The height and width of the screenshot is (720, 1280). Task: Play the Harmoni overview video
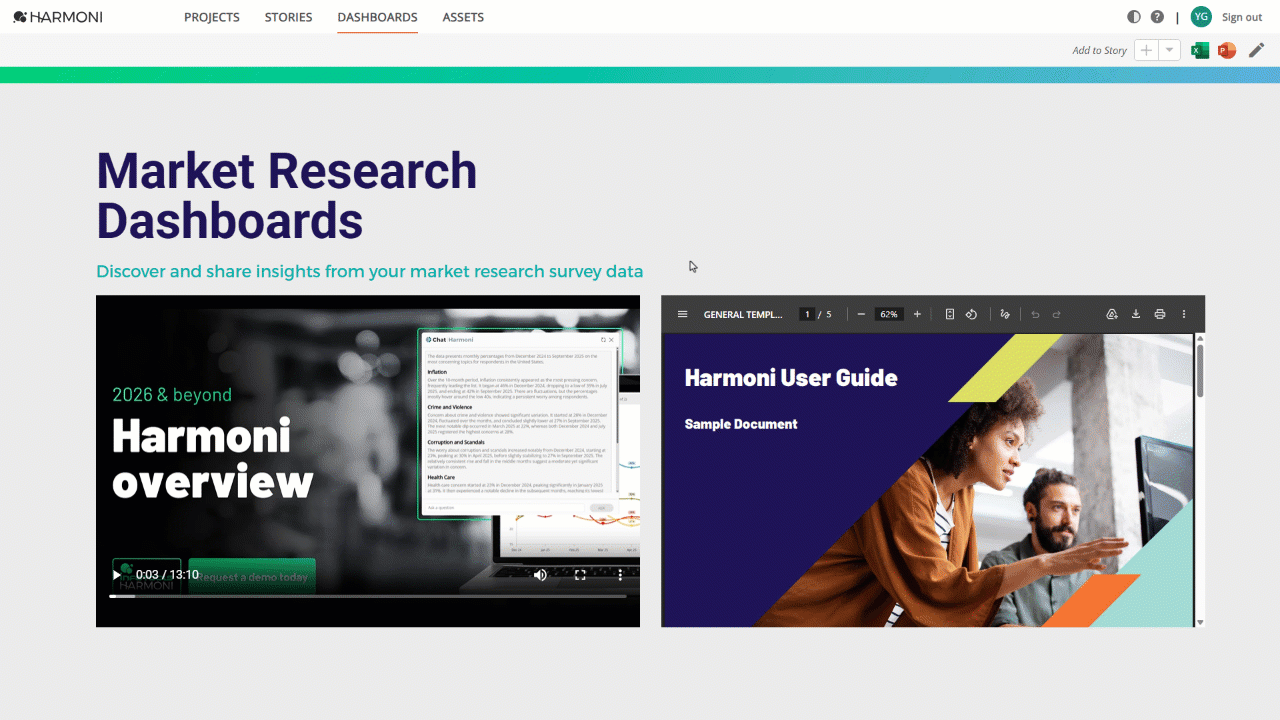(x=118, y=575)
